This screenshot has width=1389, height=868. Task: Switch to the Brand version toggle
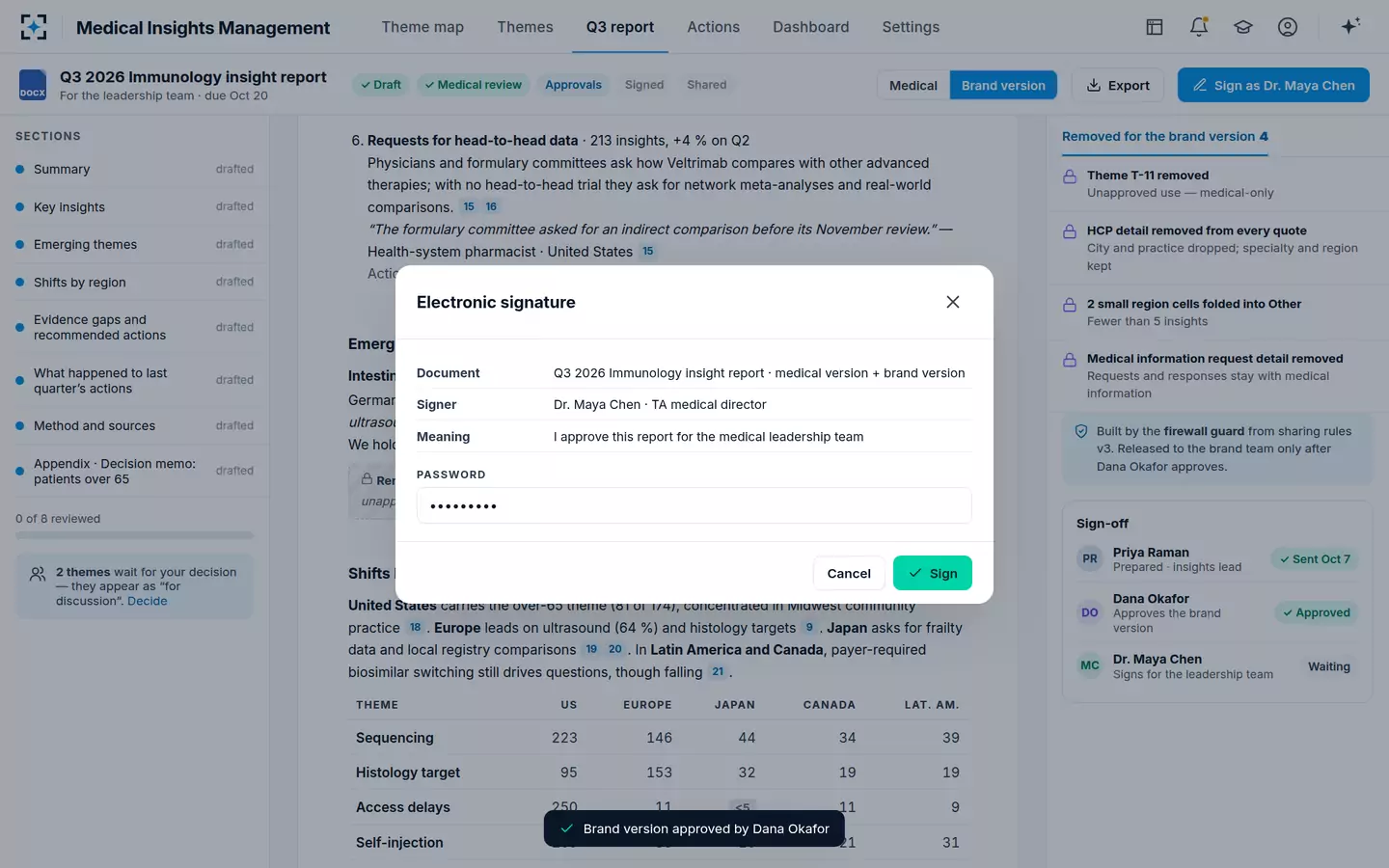pos(1003,85)
